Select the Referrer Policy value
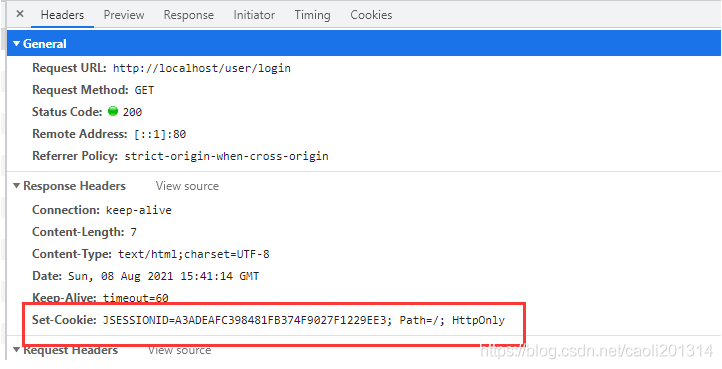722x369 pixels. (x=226, y=156)
